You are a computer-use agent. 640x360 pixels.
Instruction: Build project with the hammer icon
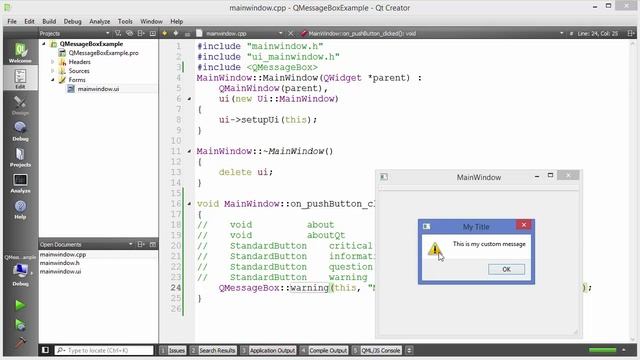pyautogui.click(x=20, y=342)
